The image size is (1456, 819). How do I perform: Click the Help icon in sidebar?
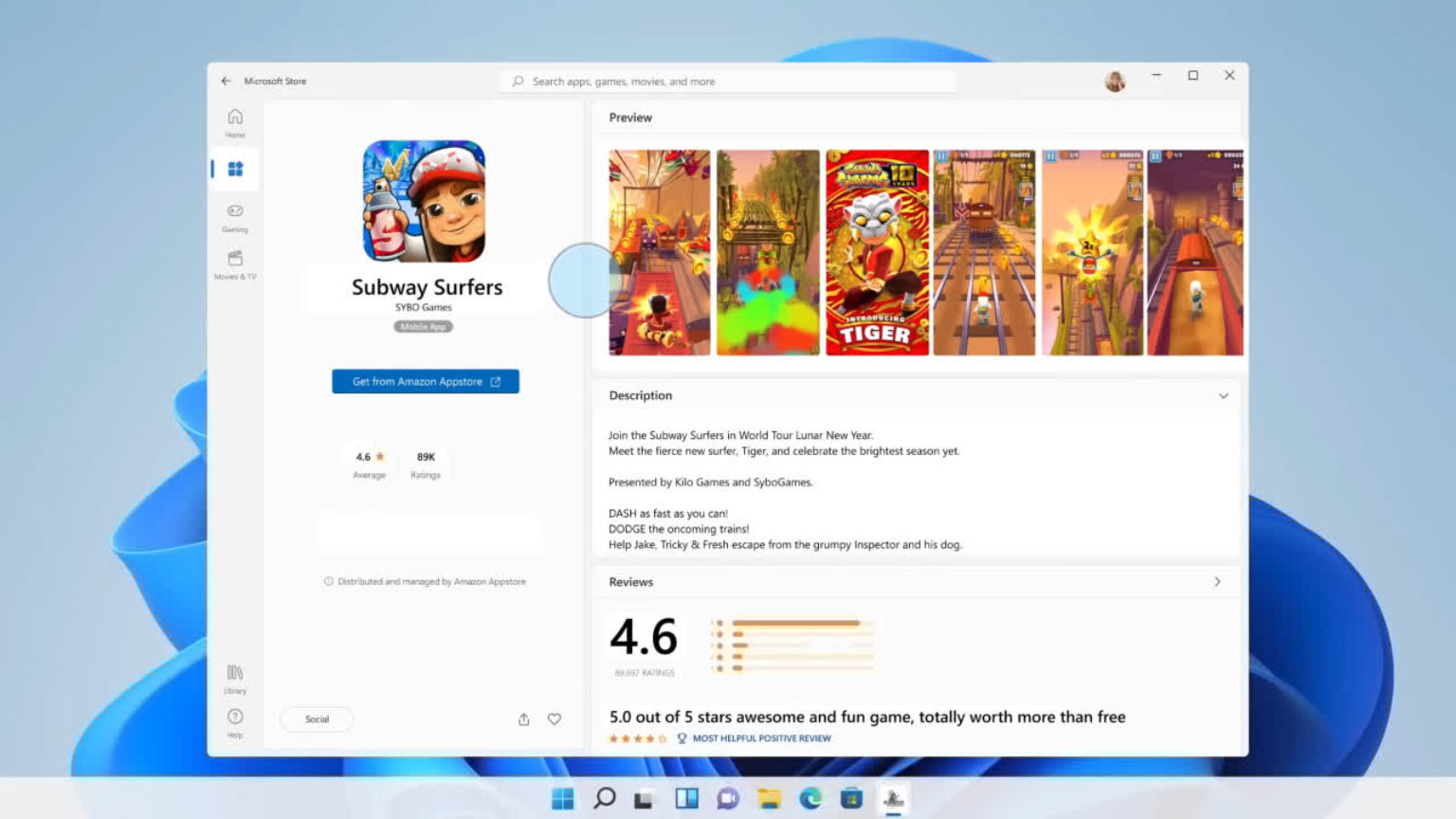pyautogui.click(x=234, y=719)
